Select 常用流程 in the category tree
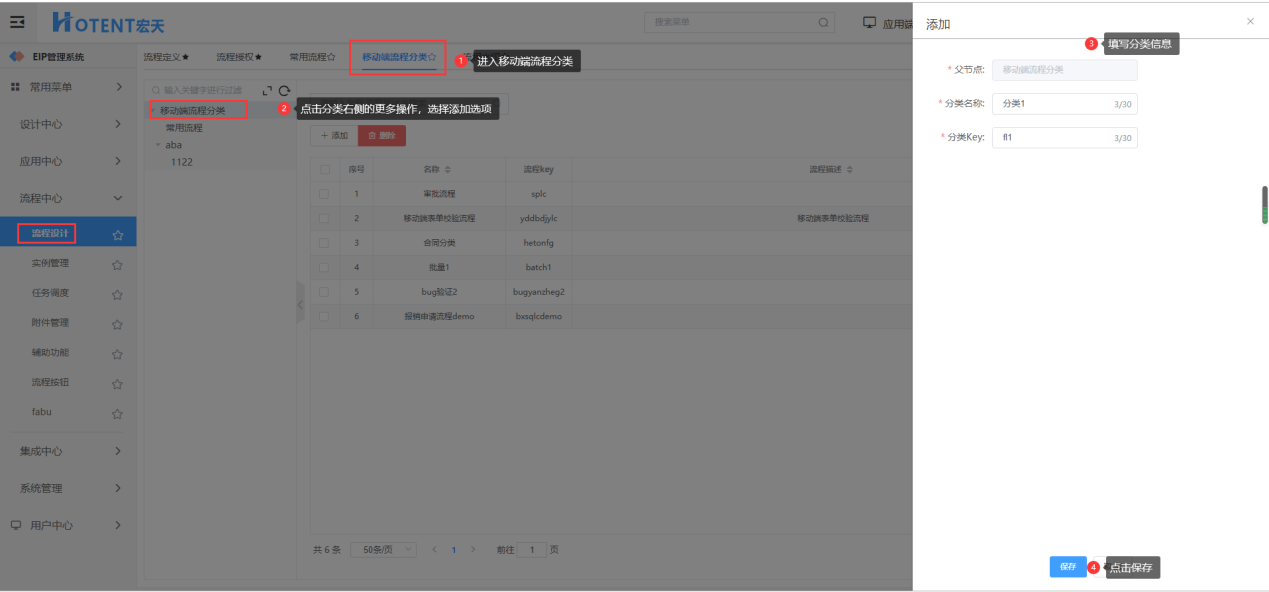 pyautogui.click(x=184, y=128)
